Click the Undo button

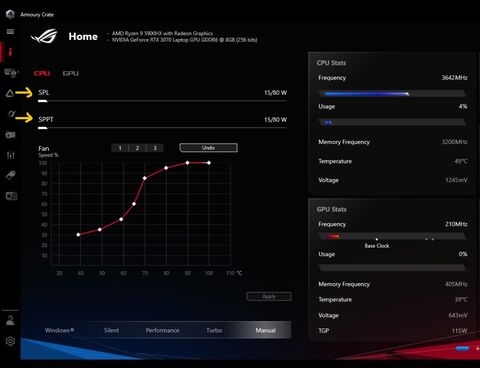click(x=208, y=148)
